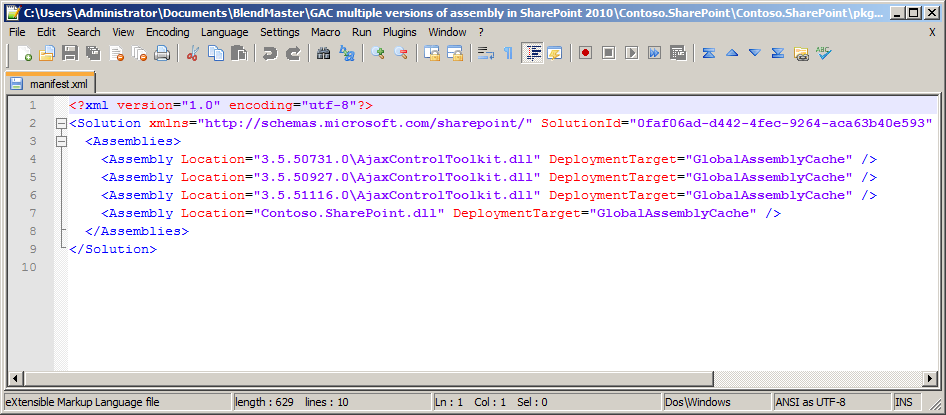Open the Run menu
The width and height of the screenshot is (946, 415).
361,32
